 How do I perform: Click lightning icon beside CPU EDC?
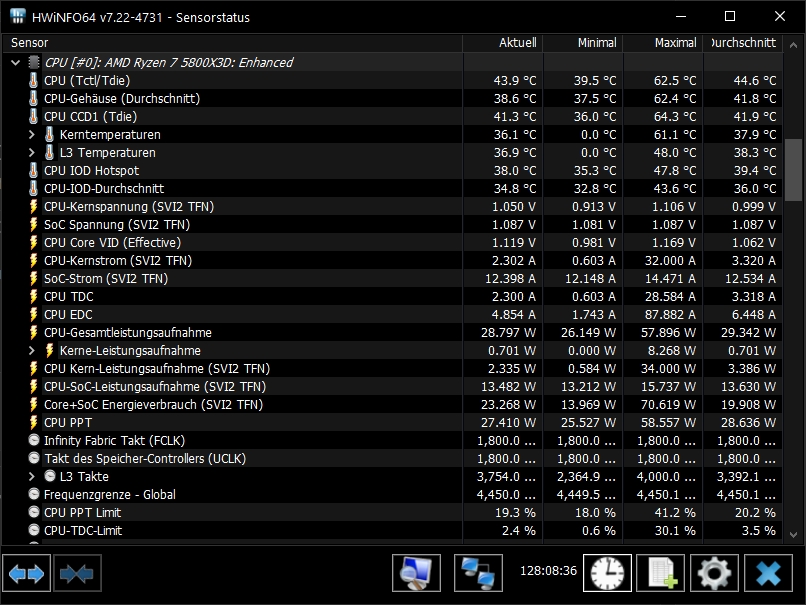coord(33,315)
